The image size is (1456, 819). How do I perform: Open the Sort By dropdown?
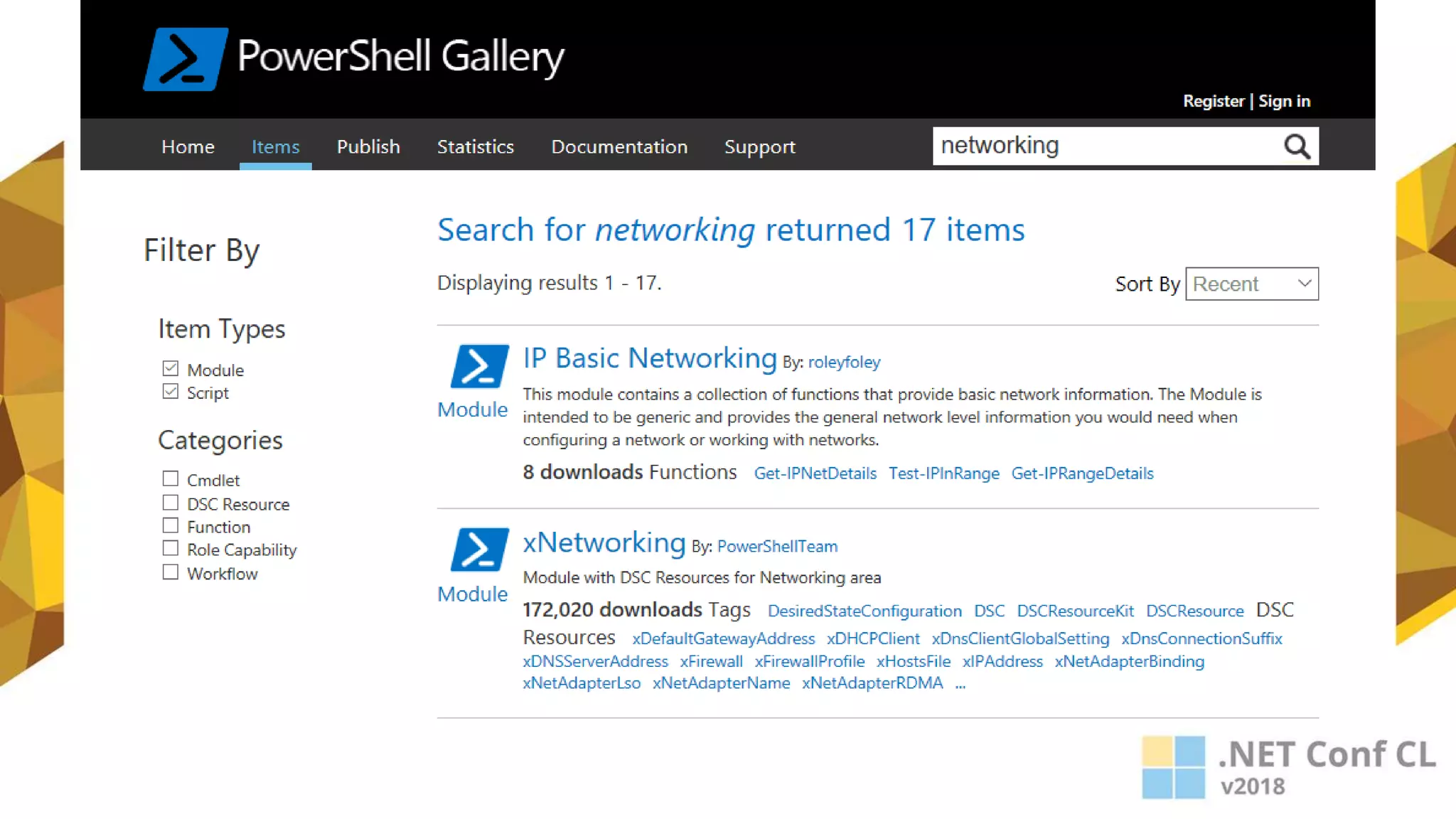tap(1251, 284)
